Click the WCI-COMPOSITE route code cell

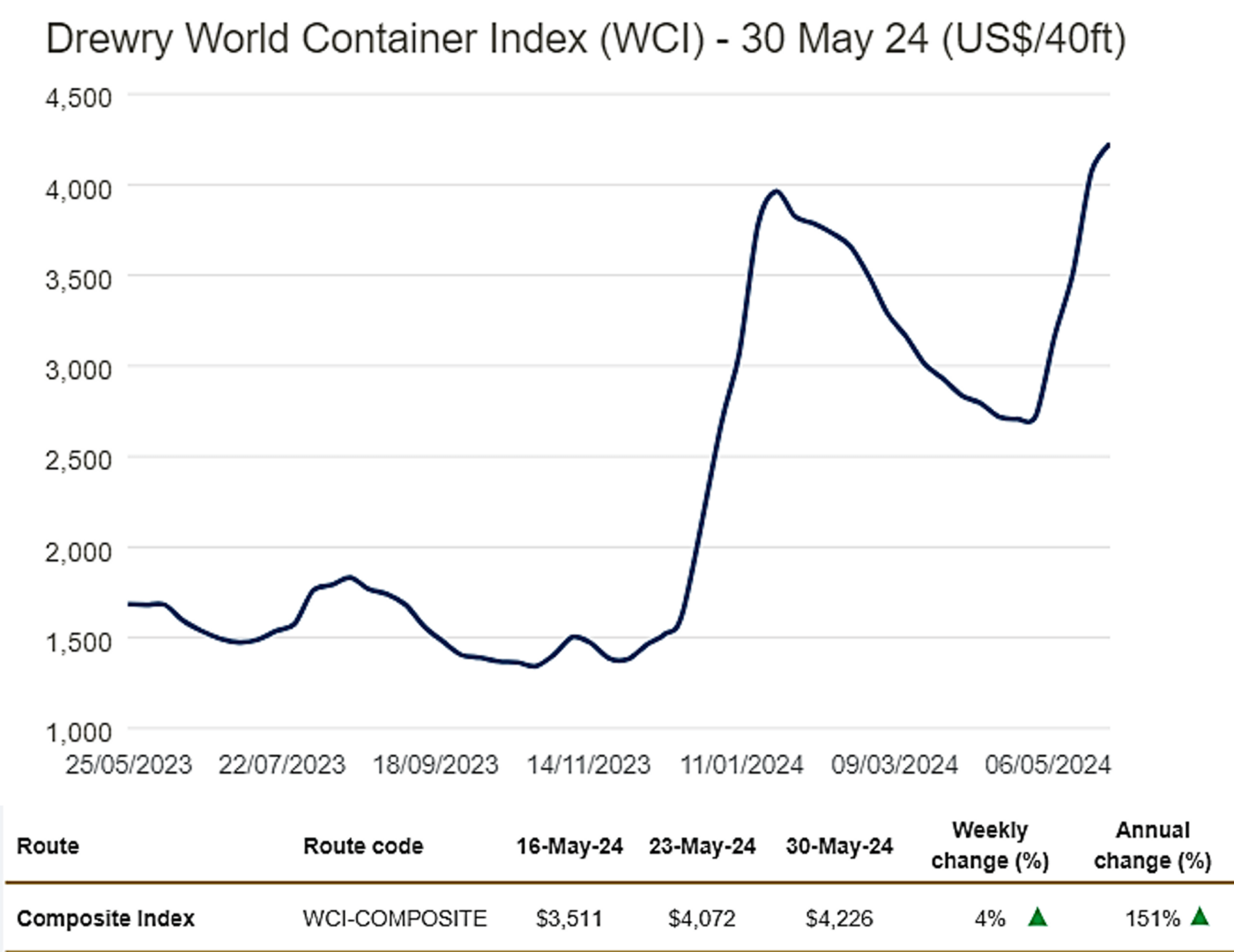[395, 919]
